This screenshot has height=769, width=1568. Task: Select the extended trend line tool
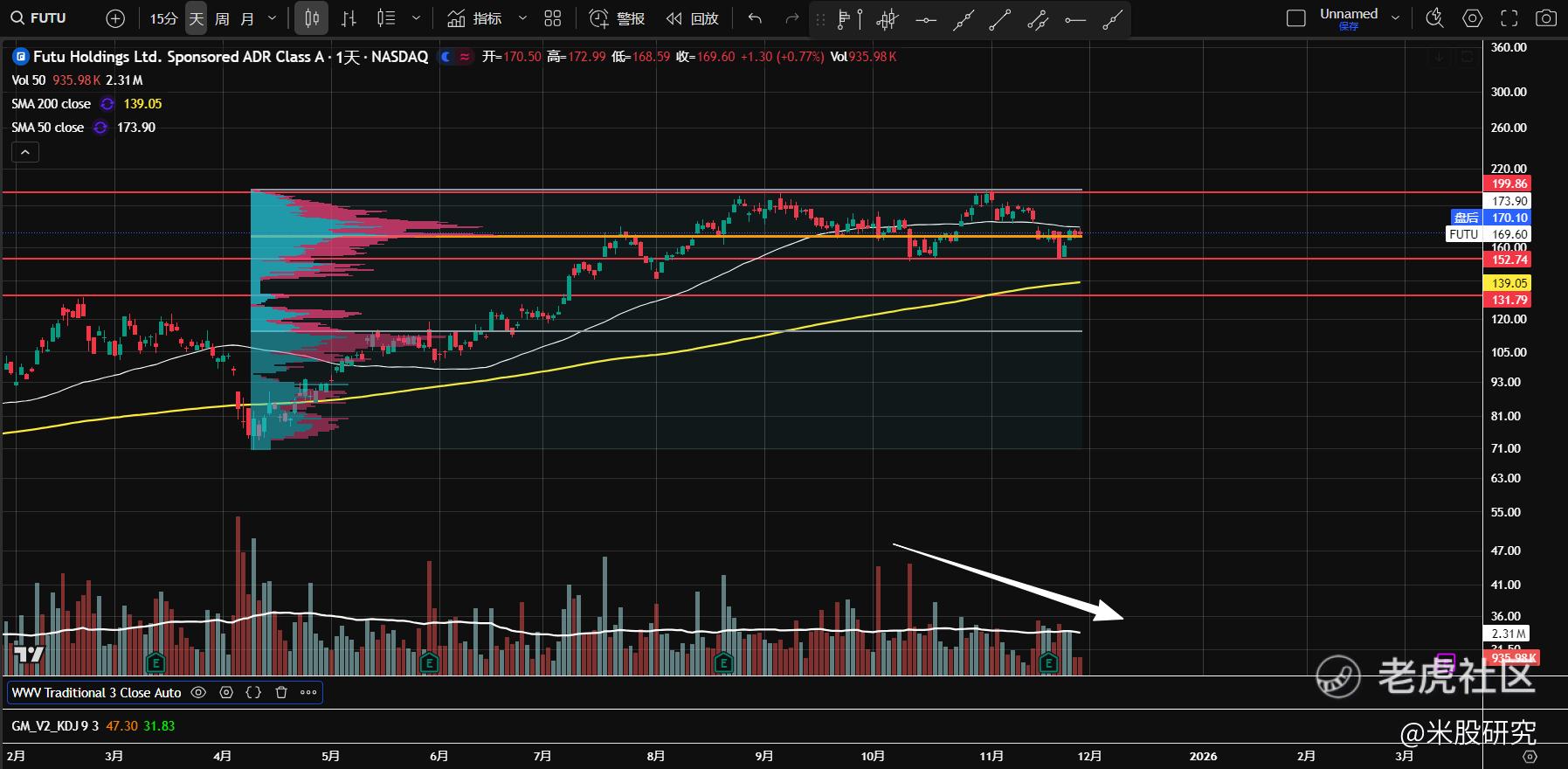pyautogui.click(x=963, y=18)
